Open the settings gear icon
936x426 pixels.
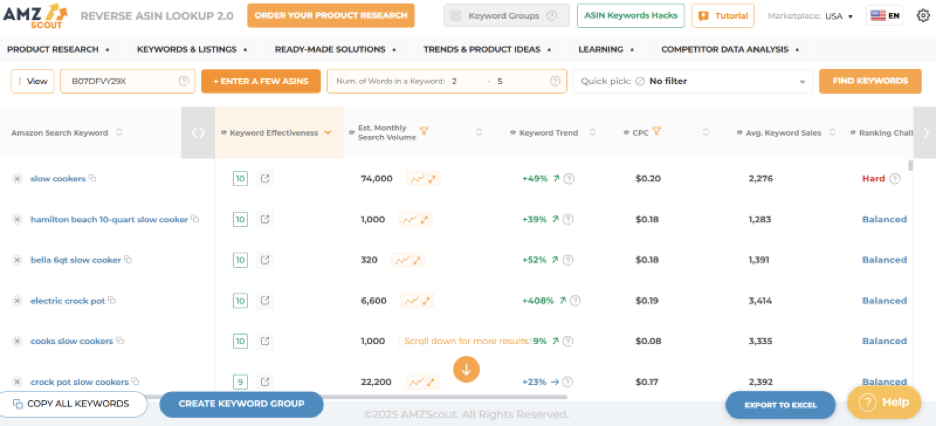[922, 16]
